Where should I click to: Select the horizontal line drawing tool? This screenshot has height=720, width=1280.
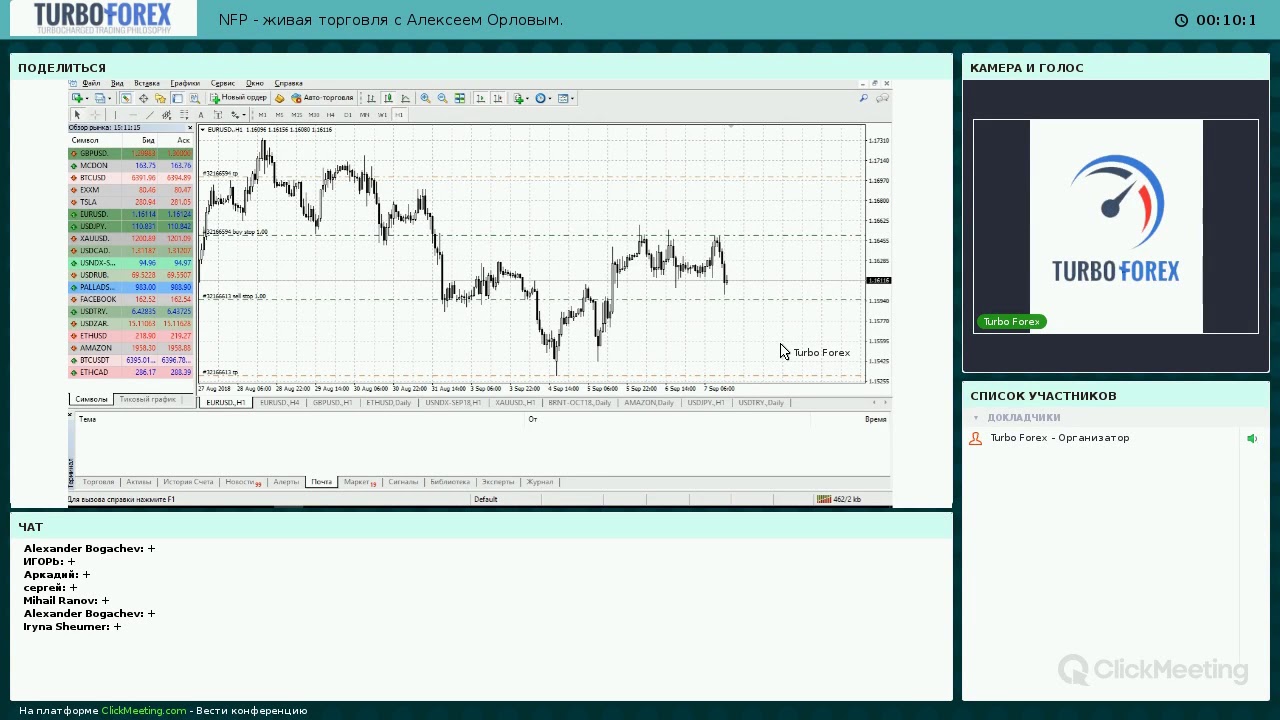(x=133, y=115)
